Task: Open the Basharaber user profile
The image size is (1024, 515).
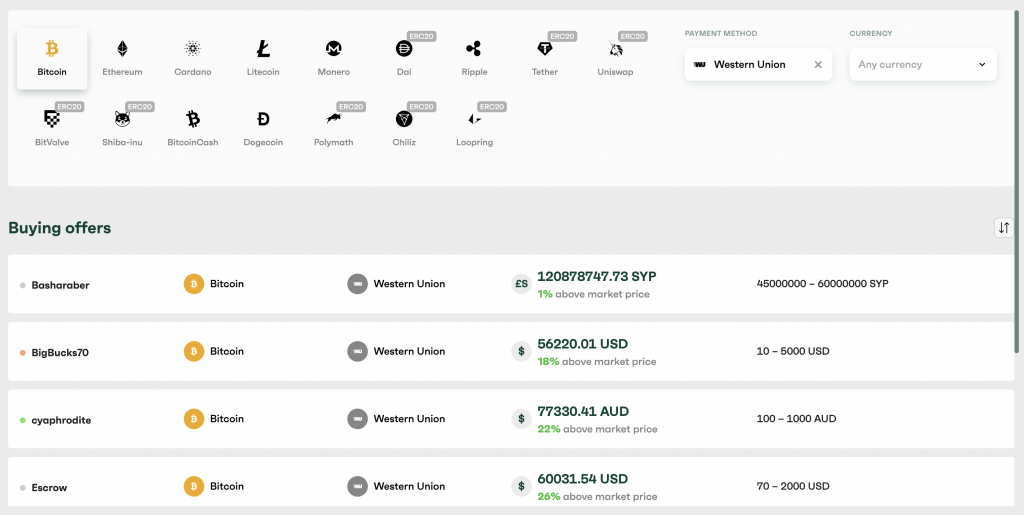Action: coord(60,285)
